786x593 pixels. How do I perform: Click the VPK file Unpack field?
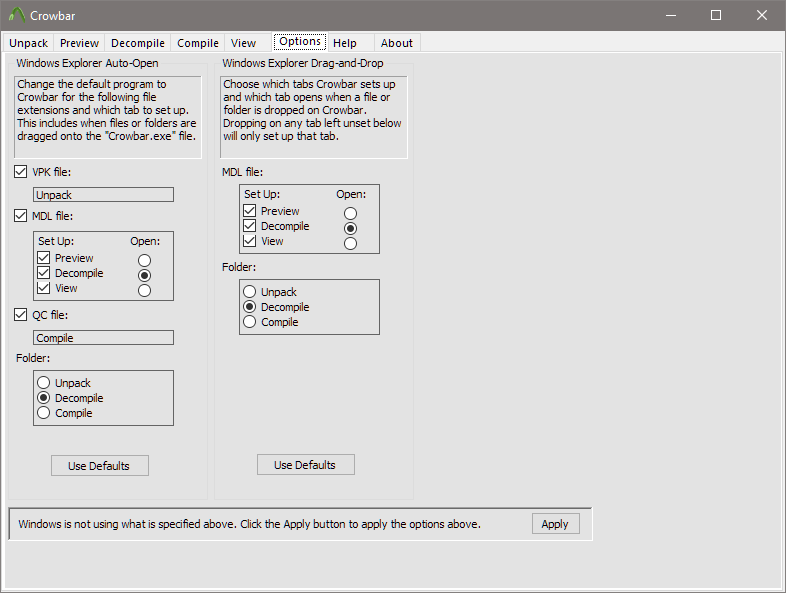103,195
